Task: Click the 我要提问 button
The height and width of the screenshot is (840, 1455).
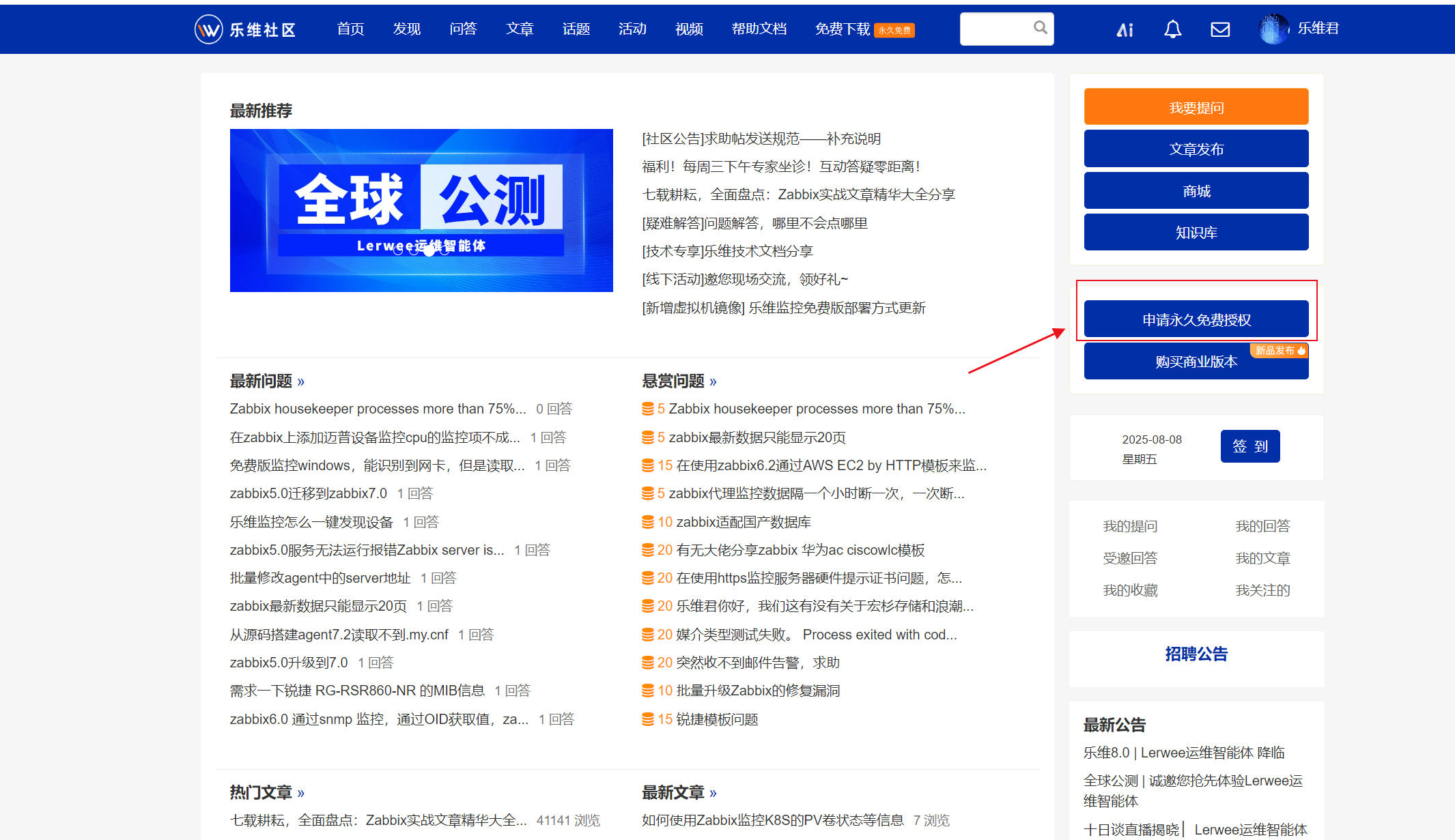Action: [1196, 107]
